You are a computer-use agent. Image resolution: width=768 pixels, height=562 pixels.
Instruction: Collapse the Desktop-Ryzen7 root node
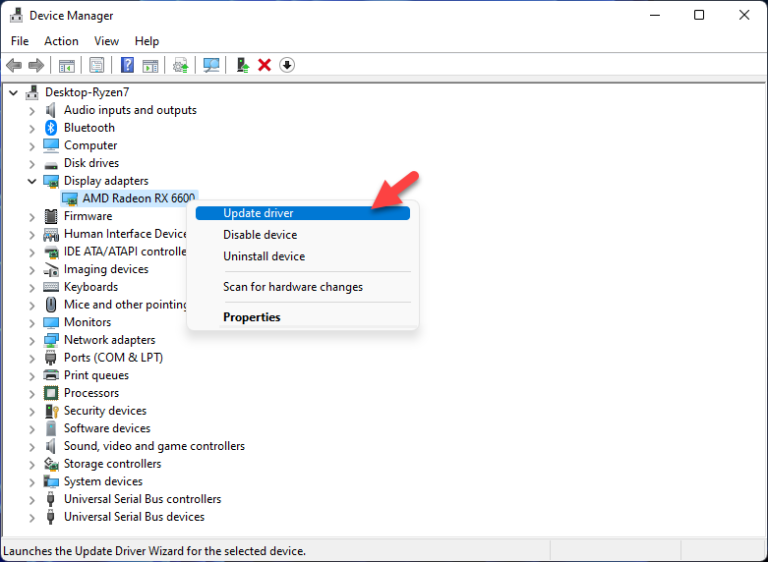[13, 93]
